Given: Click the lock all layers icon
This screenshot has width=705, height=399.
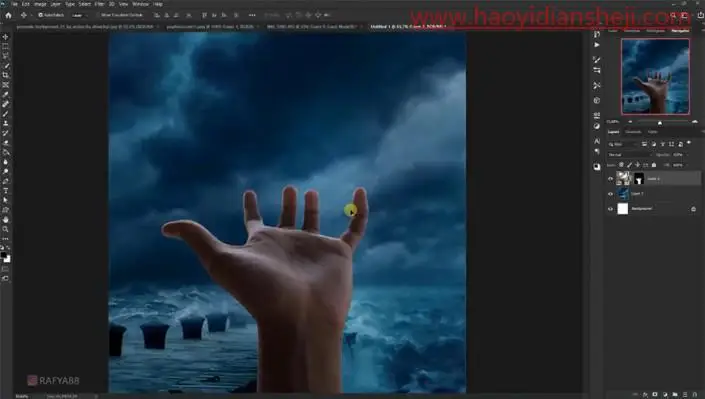Looking at the screenshot, I should click(654, 165).
